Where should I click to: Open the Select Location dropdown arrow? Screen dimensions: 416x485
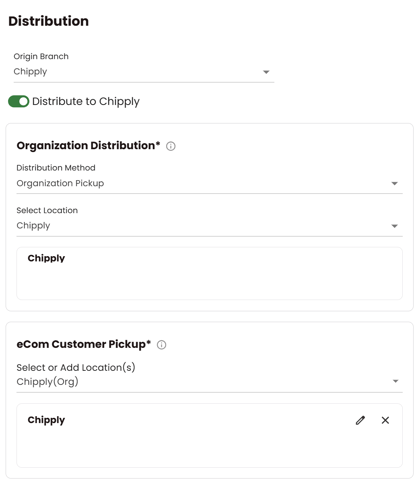(x=395, y=226)
